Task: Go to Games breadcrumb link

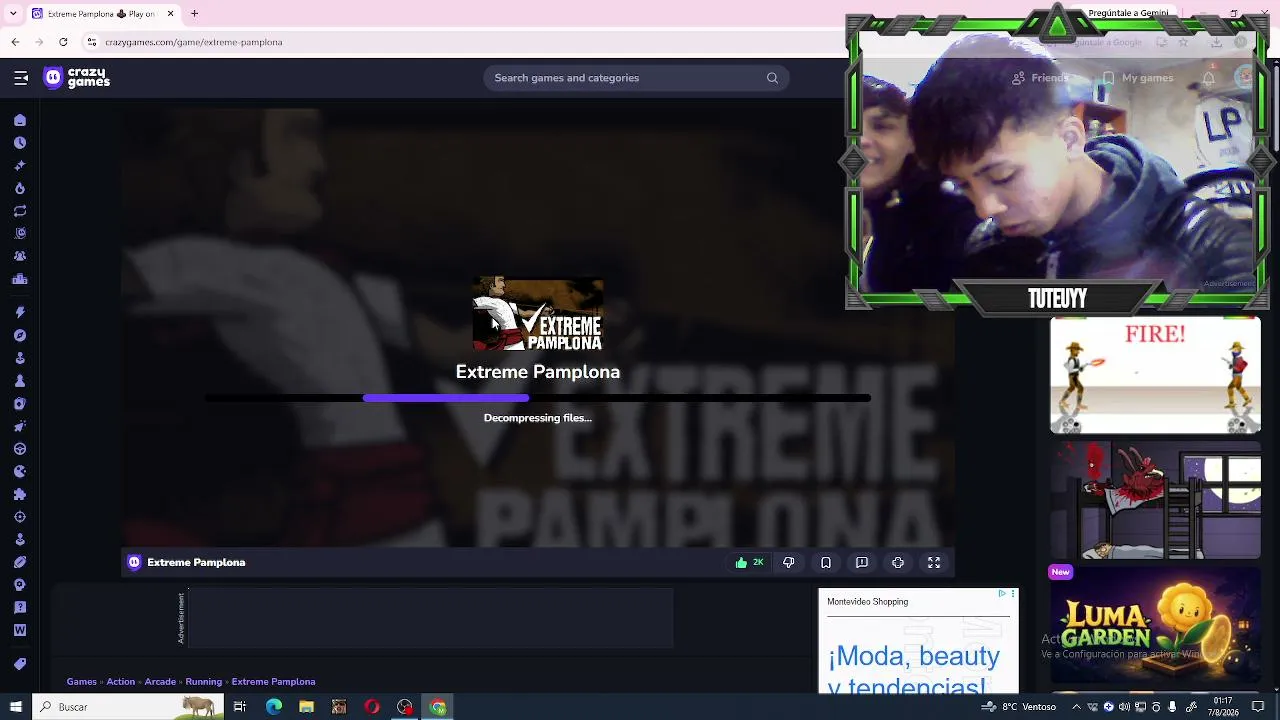Action: 82,682
